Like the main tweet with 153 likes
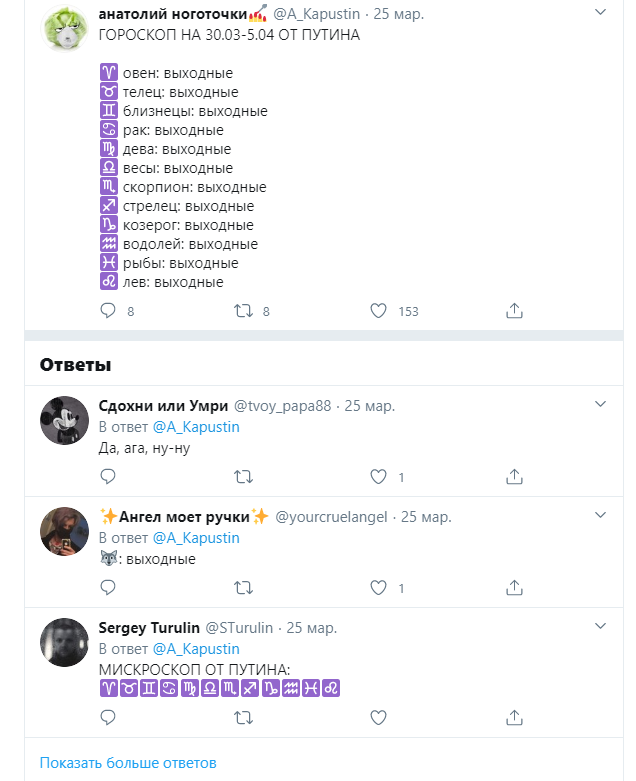The image size is (636, 781). 379,311
